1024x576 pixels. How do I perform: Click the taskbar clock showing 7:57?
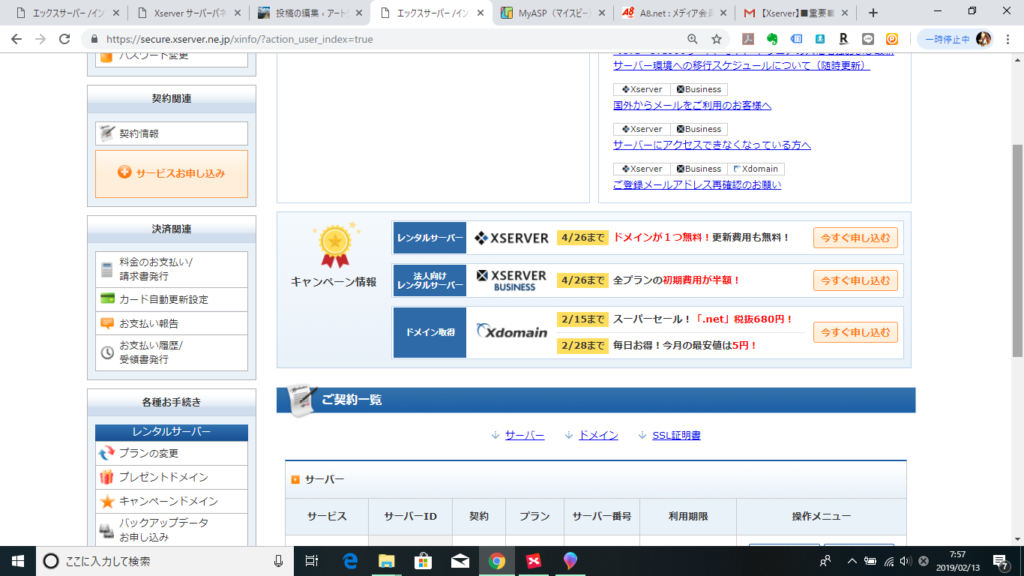pos(958,561)
